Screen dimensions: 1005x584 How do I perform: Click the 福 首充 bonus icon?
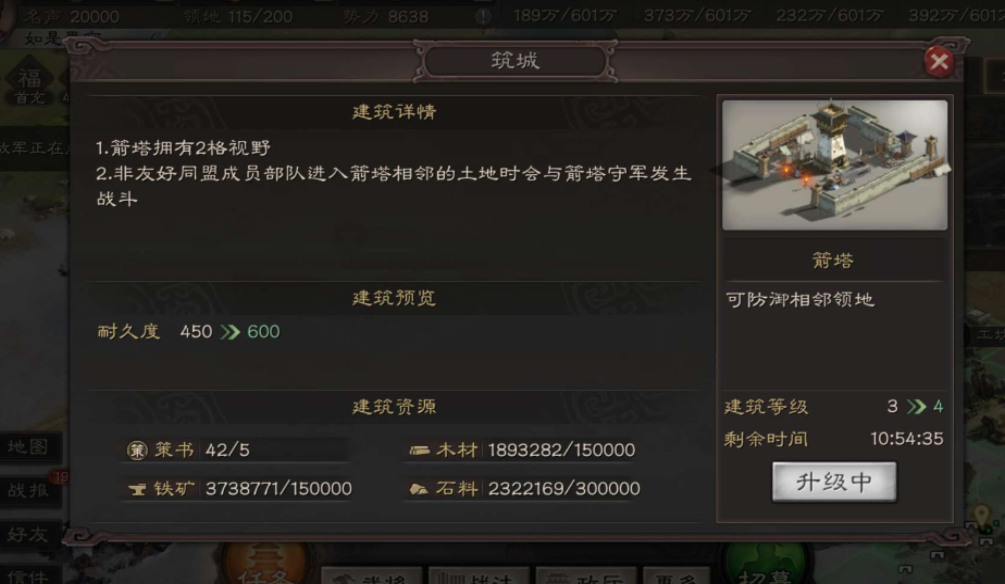click(x=29, y=84)
